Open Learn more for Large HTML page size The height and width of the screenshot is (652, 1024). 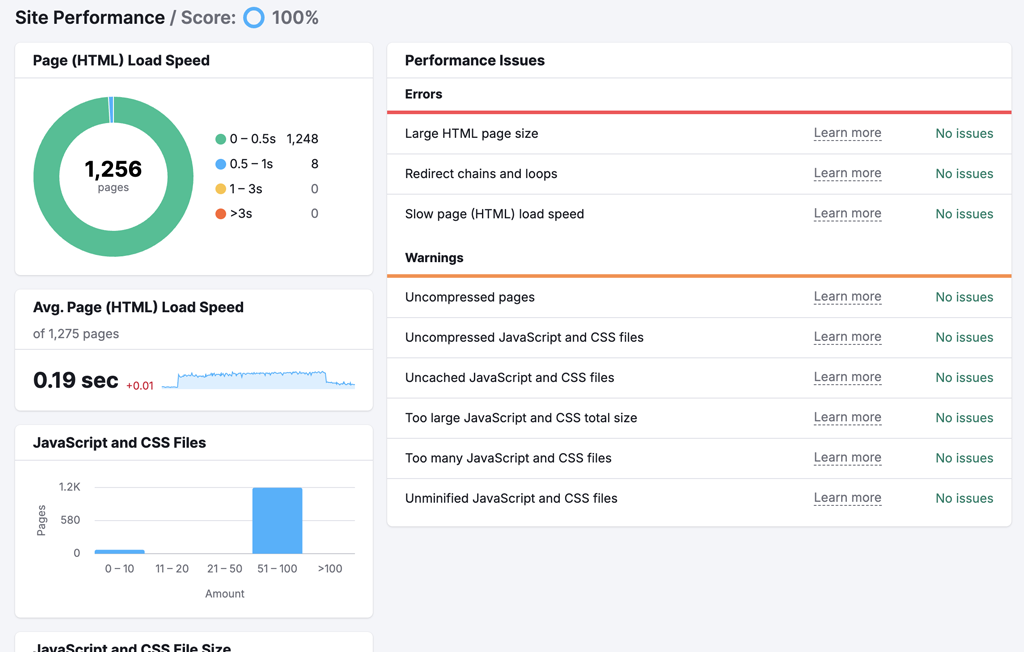coord(847,133)
